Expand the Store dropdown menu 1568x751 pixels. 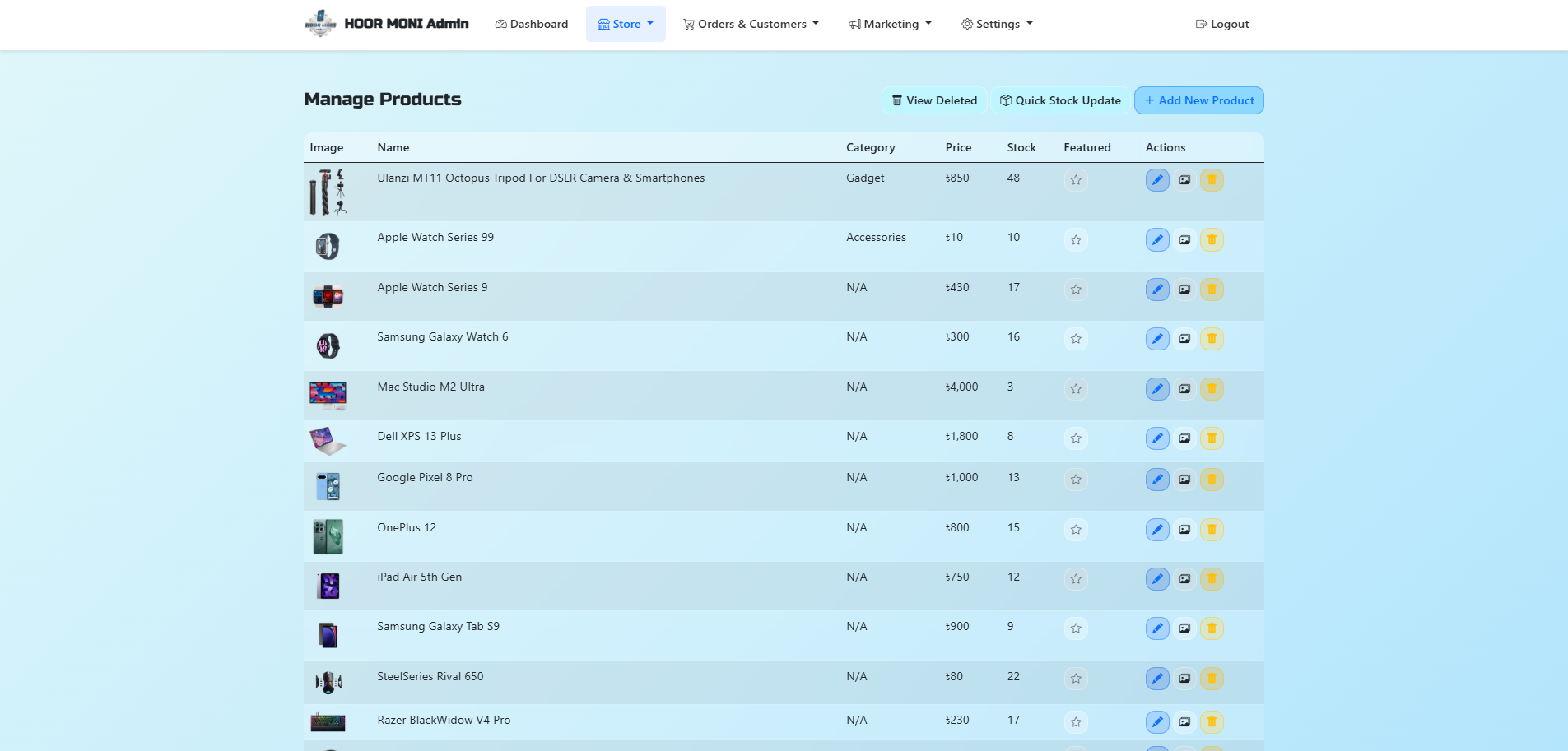tap(626, 24)
